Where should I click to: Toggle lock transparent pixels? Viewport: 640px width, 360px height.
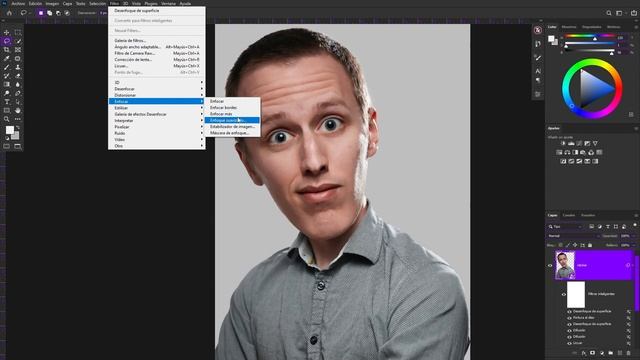click(x=560, y=245)
